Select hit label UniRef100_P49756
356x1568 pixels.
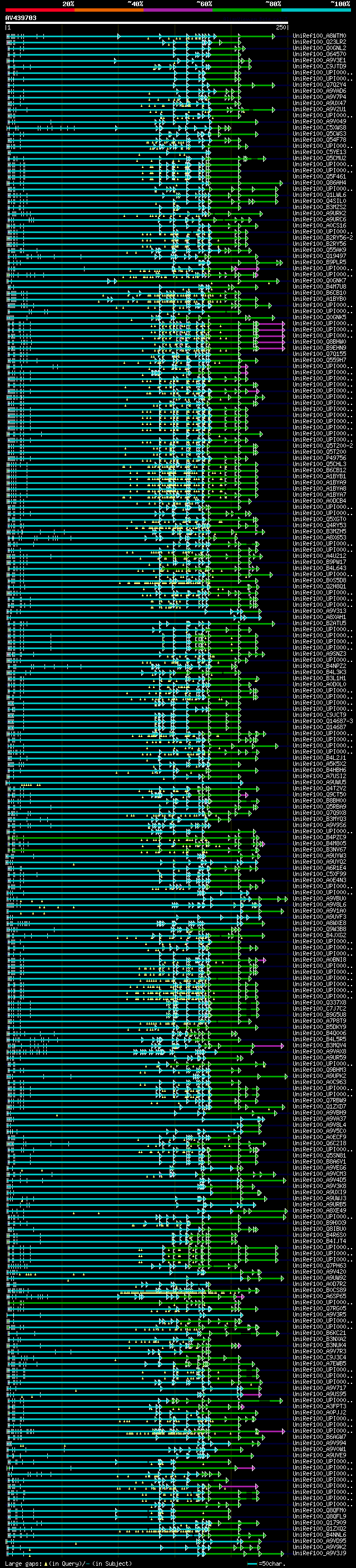pos(319,458)
